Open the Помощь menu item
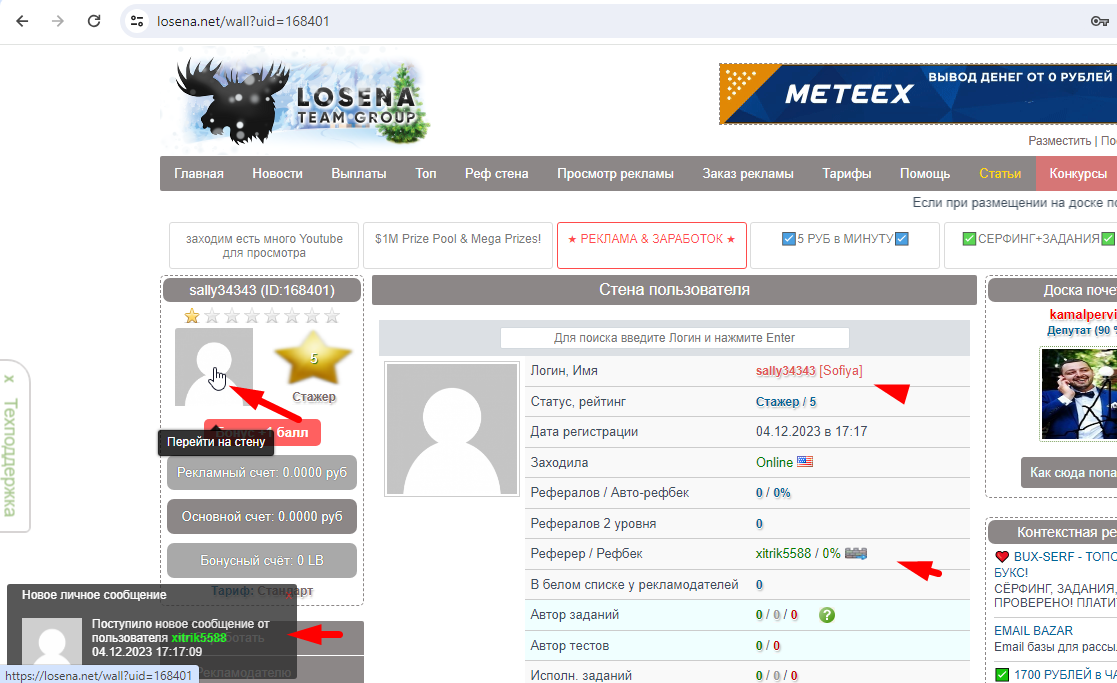This screenshot has width=1117, height=683. [x=925, y=174]
